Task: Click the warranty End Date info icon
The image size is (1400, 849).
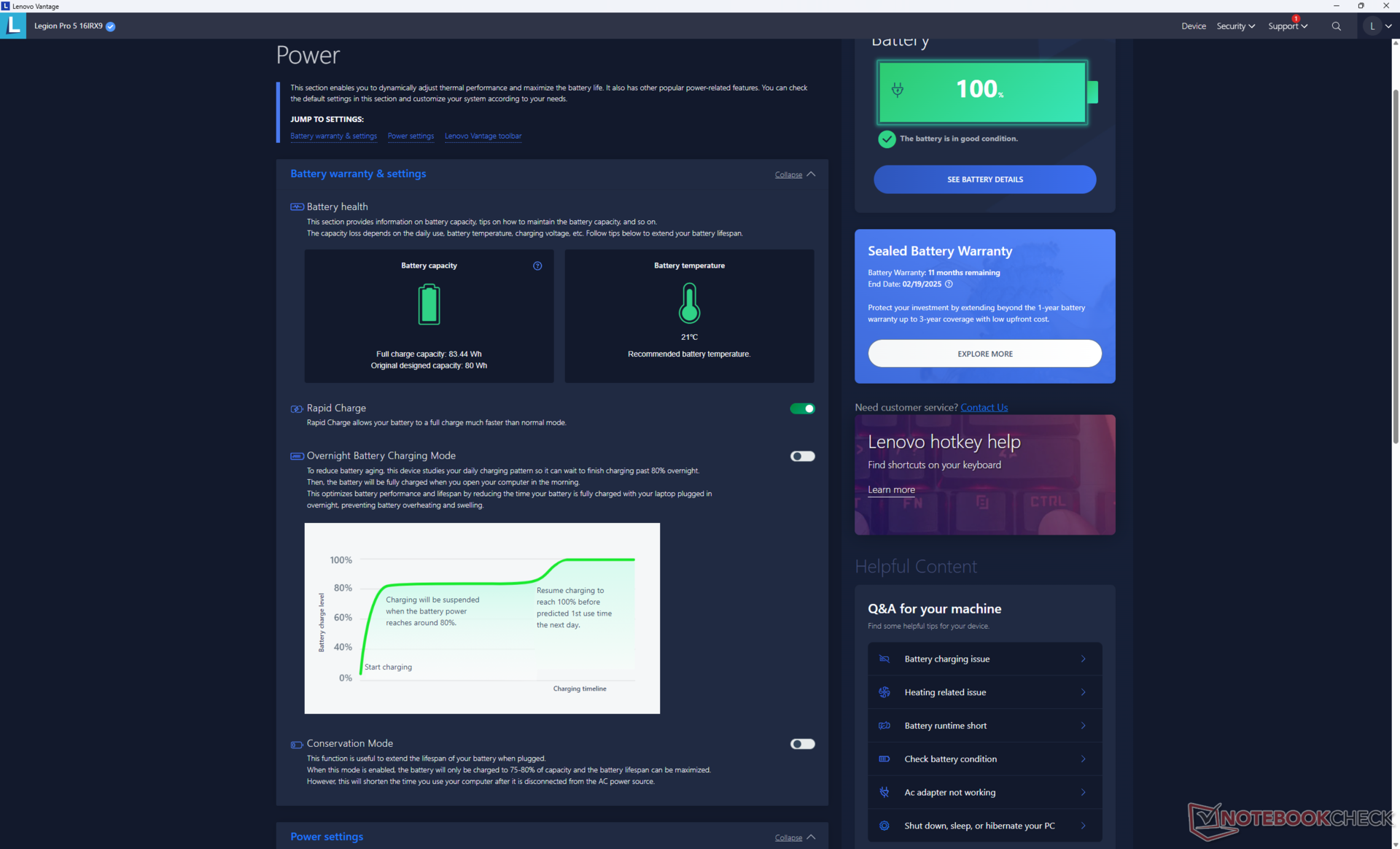Action: [x=949, y=284]
